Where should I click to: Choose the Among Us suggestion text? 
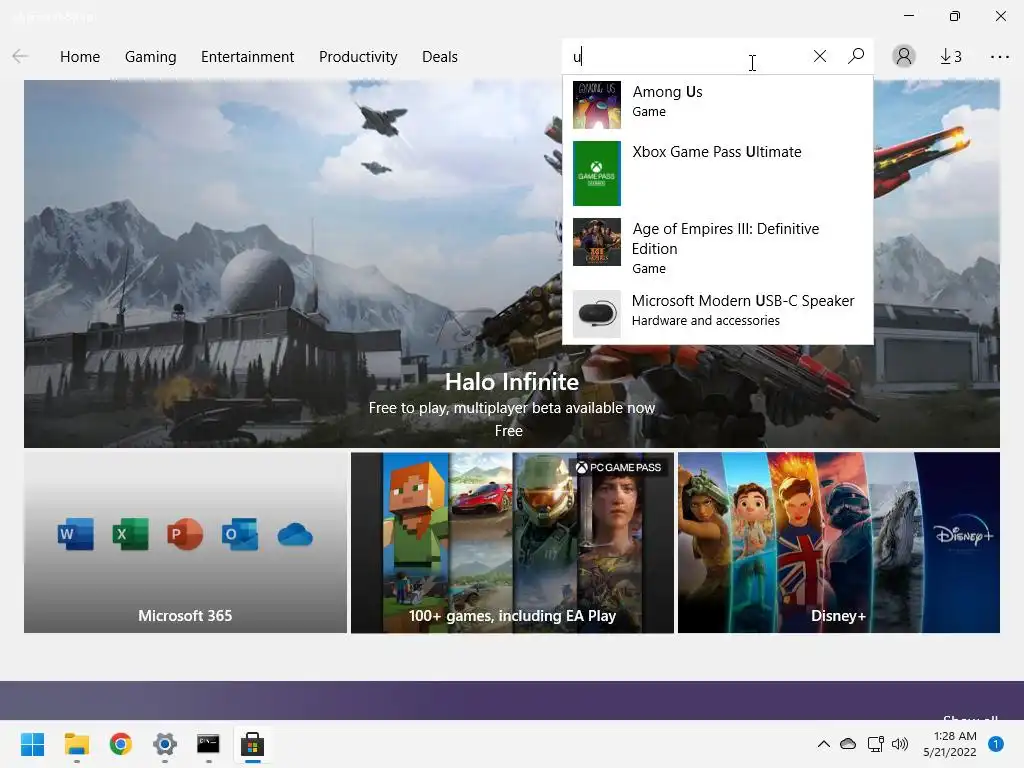667,92
